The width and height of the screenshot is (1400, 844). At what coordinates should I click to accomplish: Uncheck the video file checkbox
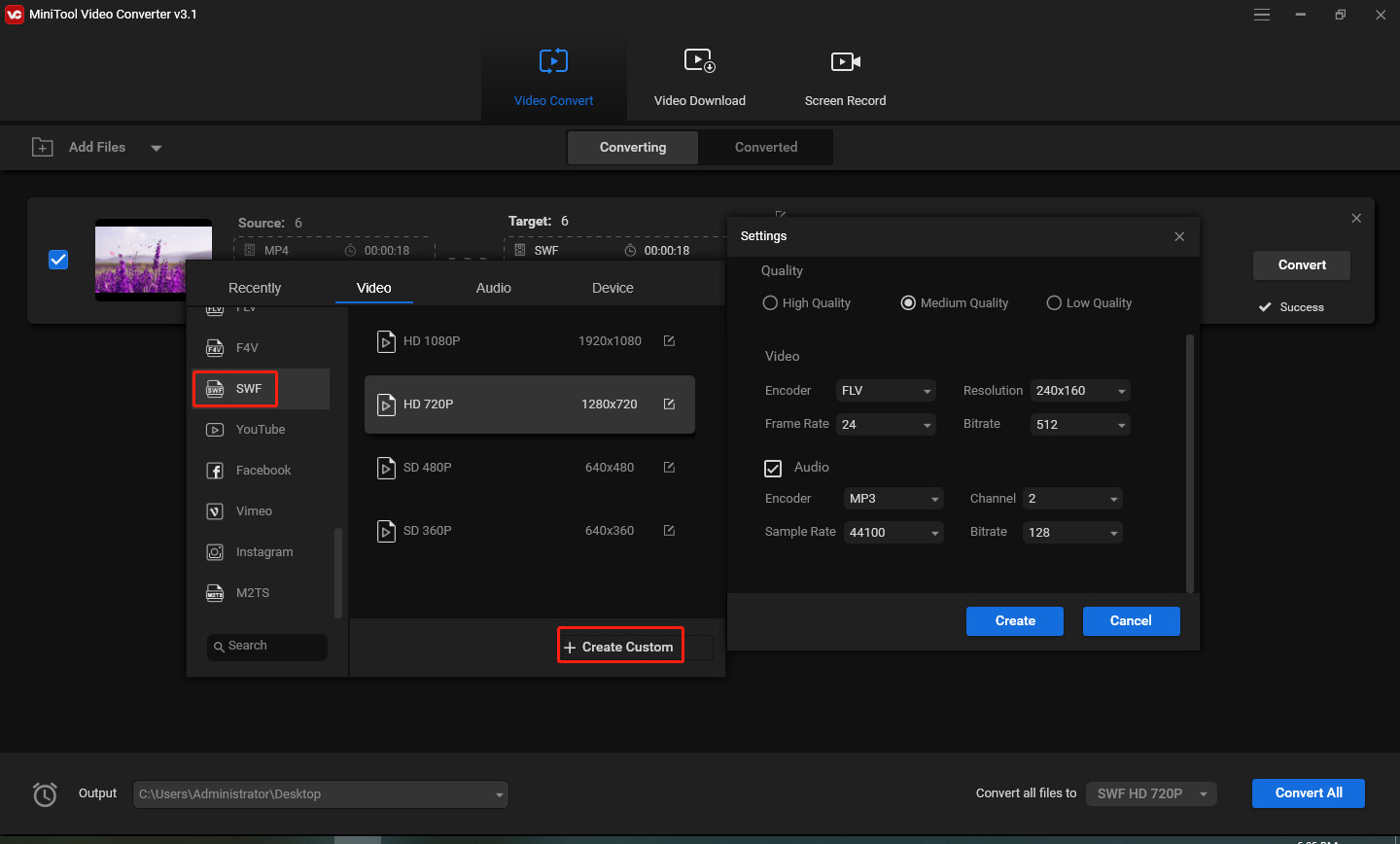point(58,260)
